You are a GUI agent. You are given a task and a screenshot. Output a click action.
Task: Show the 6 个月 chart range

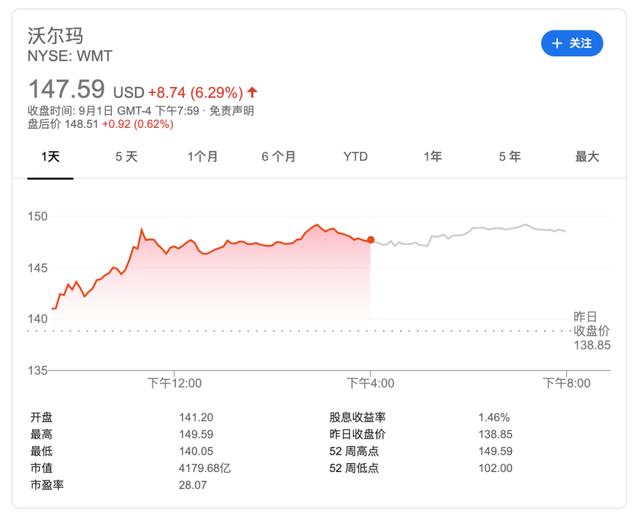coord(278,157)
